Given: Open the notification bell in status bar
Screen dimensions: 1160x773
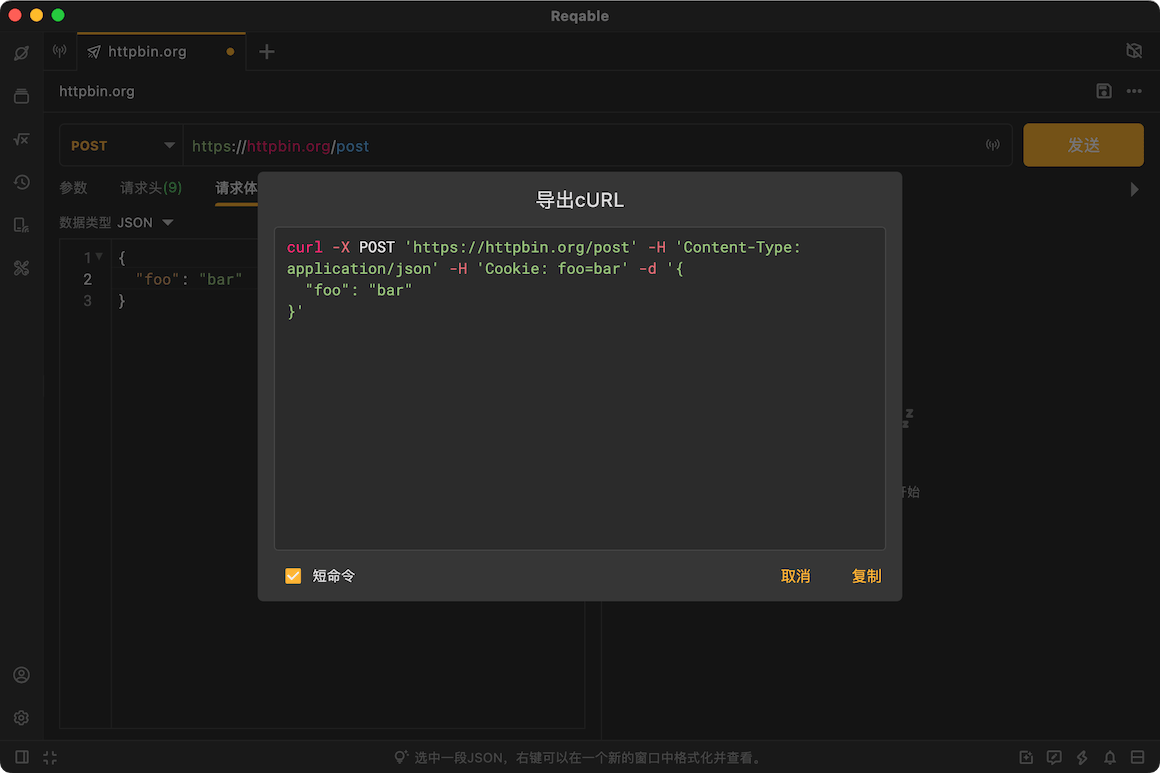Looking at the screenshot, I should point(1110,757).
